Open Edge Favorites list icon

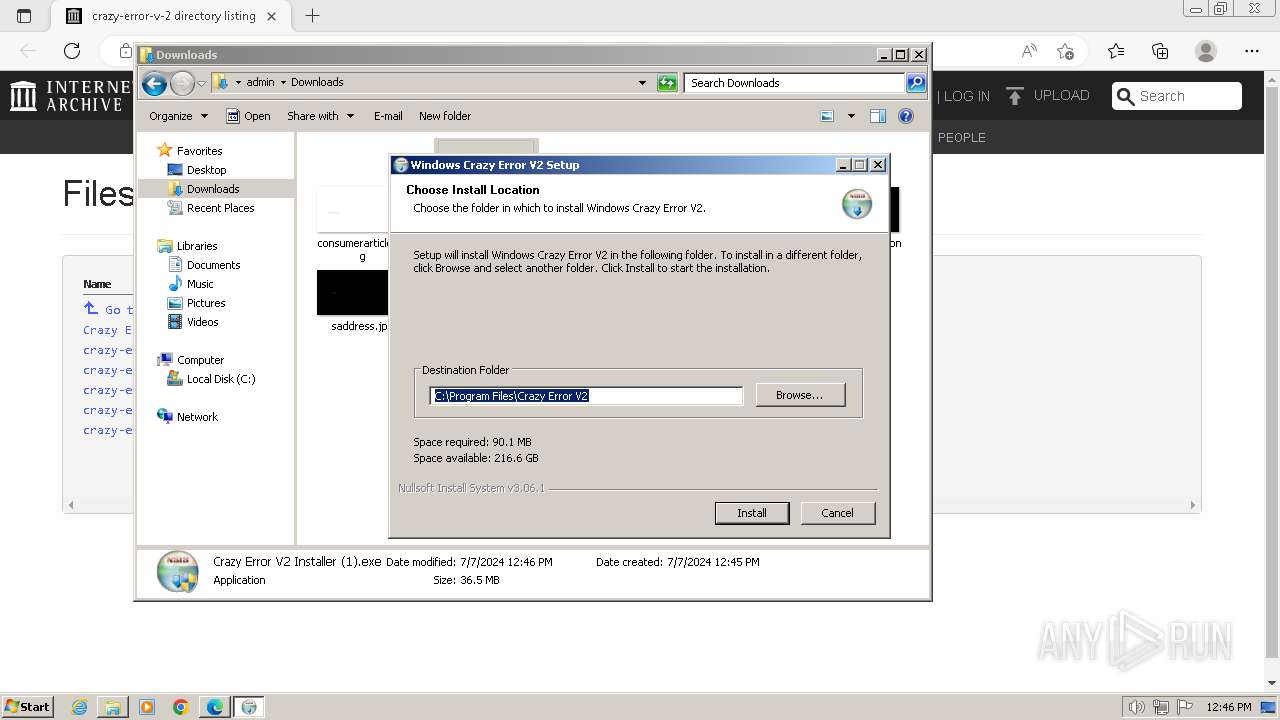tap(1116, 51)
